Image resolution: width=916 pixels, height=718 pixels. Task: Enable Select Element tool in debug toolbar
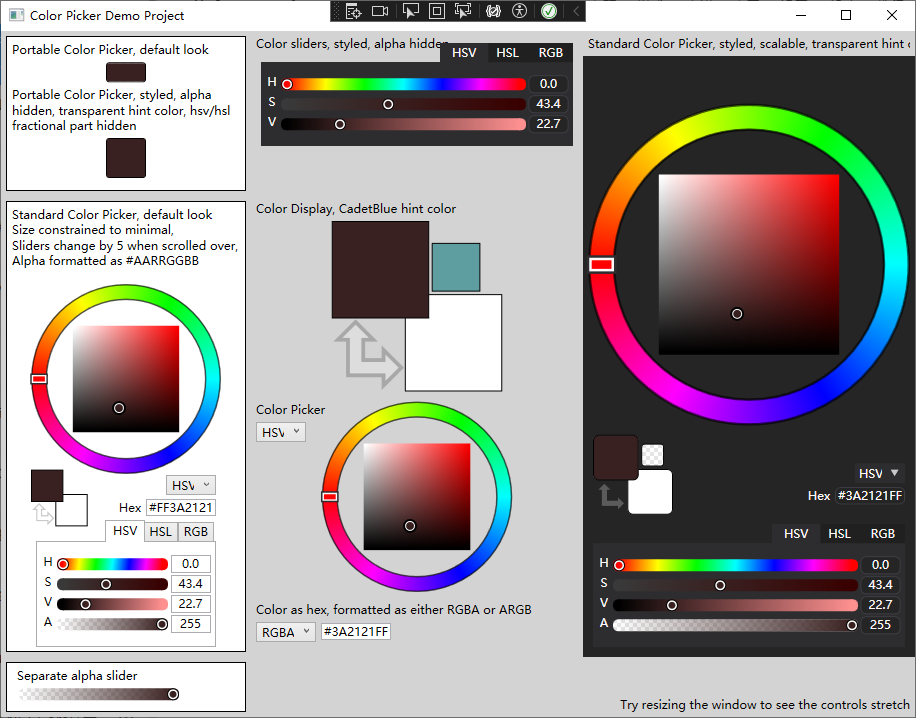coord(410,11)
